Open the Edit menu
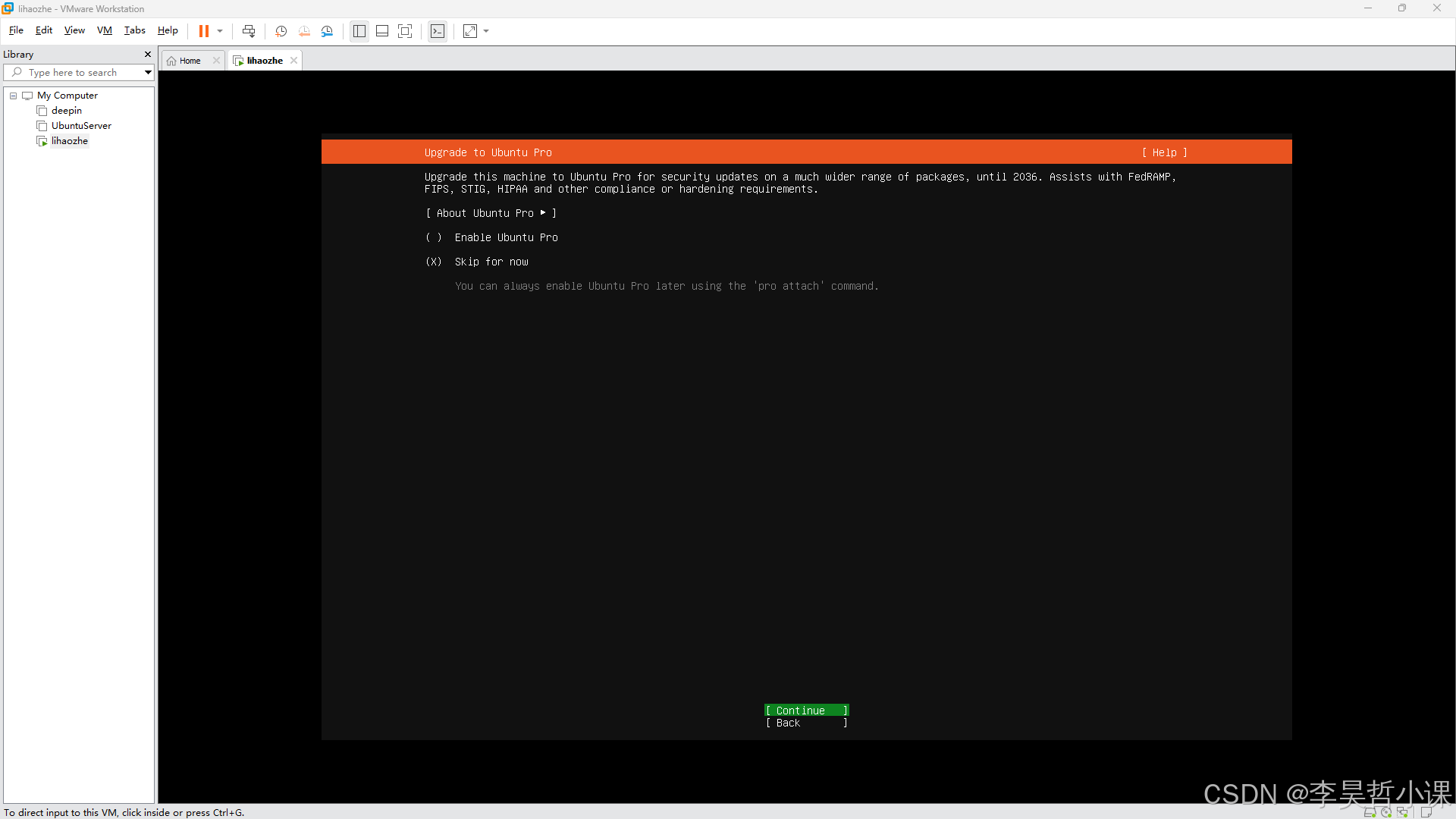Viewport: 1456px width, 819px height. click(44, 30)
